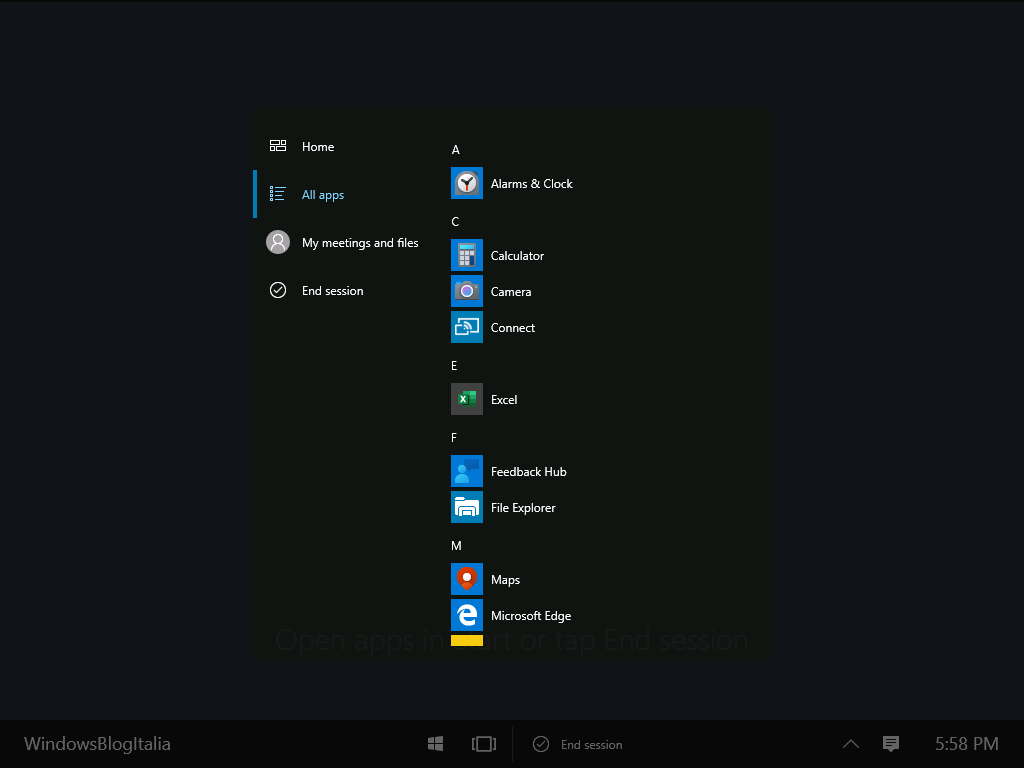The height and width of the screenshot is (768, 1024).
Task: Click the 'Alarms & Clock' label
Action: pyautogui.click(x=532, y=184)
